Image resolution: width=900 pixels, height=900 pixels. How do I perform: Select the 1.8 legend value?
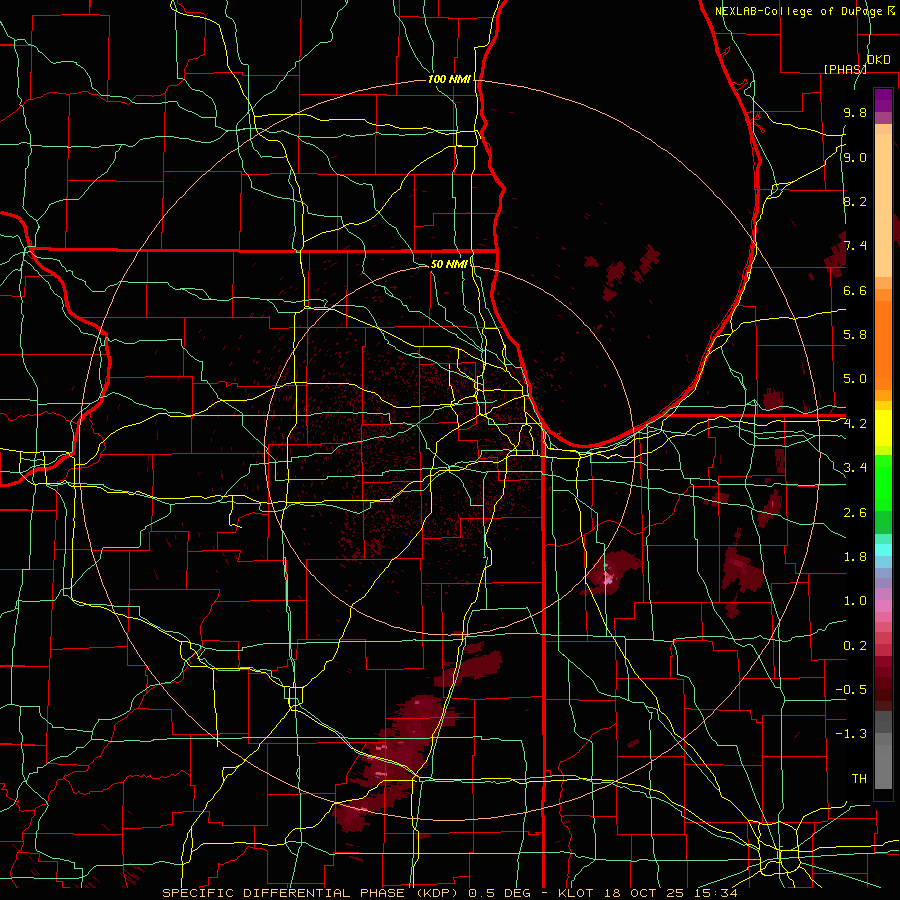[855, 557]
